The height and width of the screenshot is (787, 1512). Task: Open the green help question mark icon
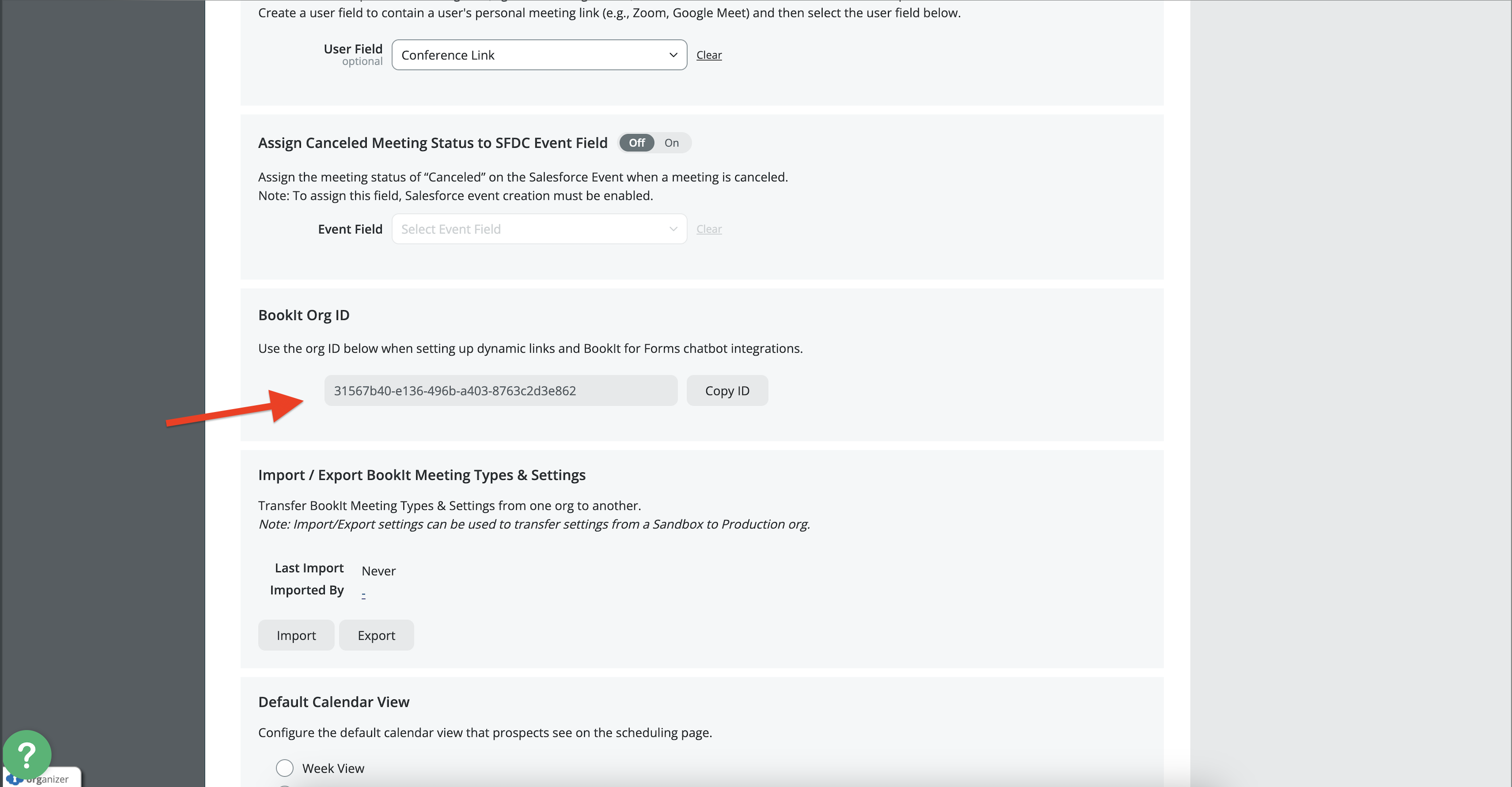pyautogui.click(x=26, y=753)
